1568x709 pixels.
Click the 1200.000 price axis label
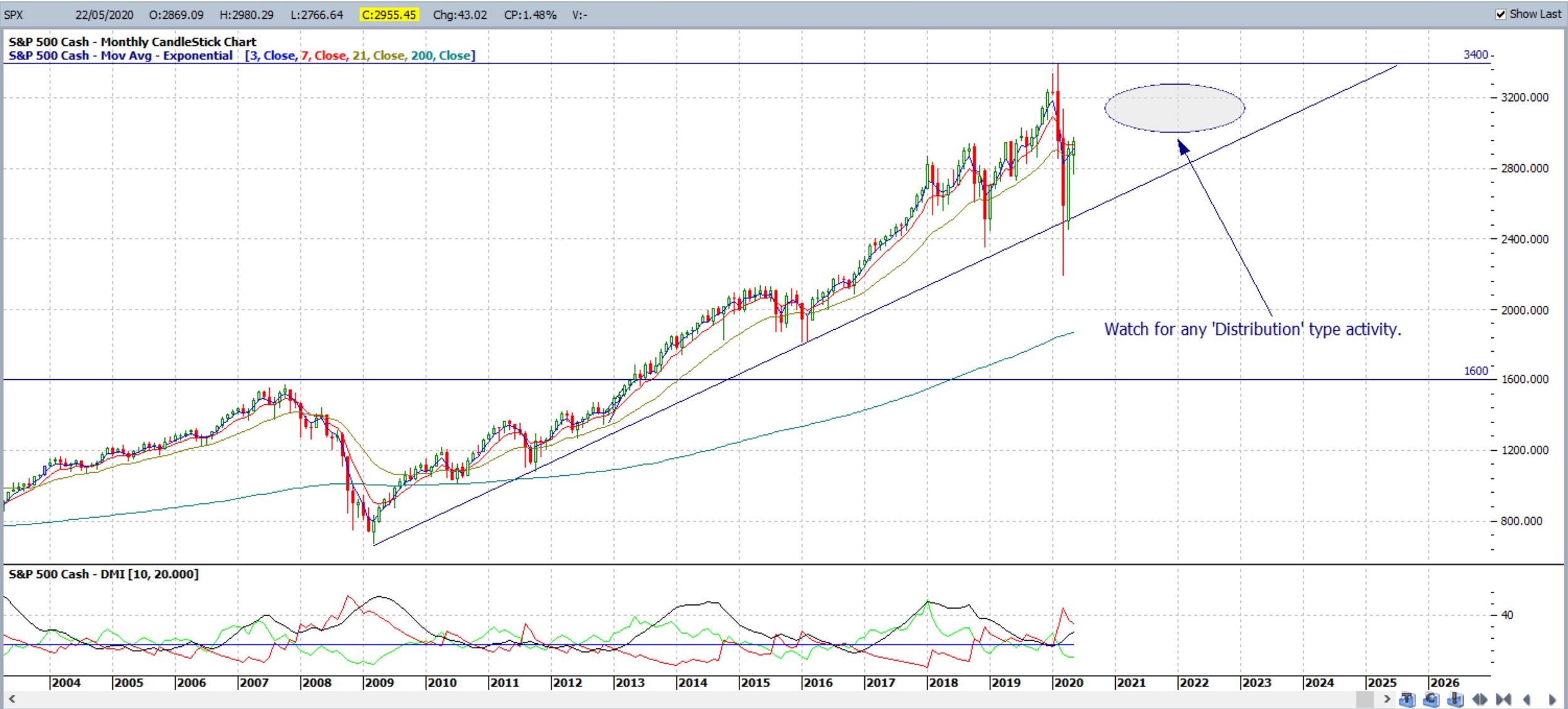(x=1525, y=450)
